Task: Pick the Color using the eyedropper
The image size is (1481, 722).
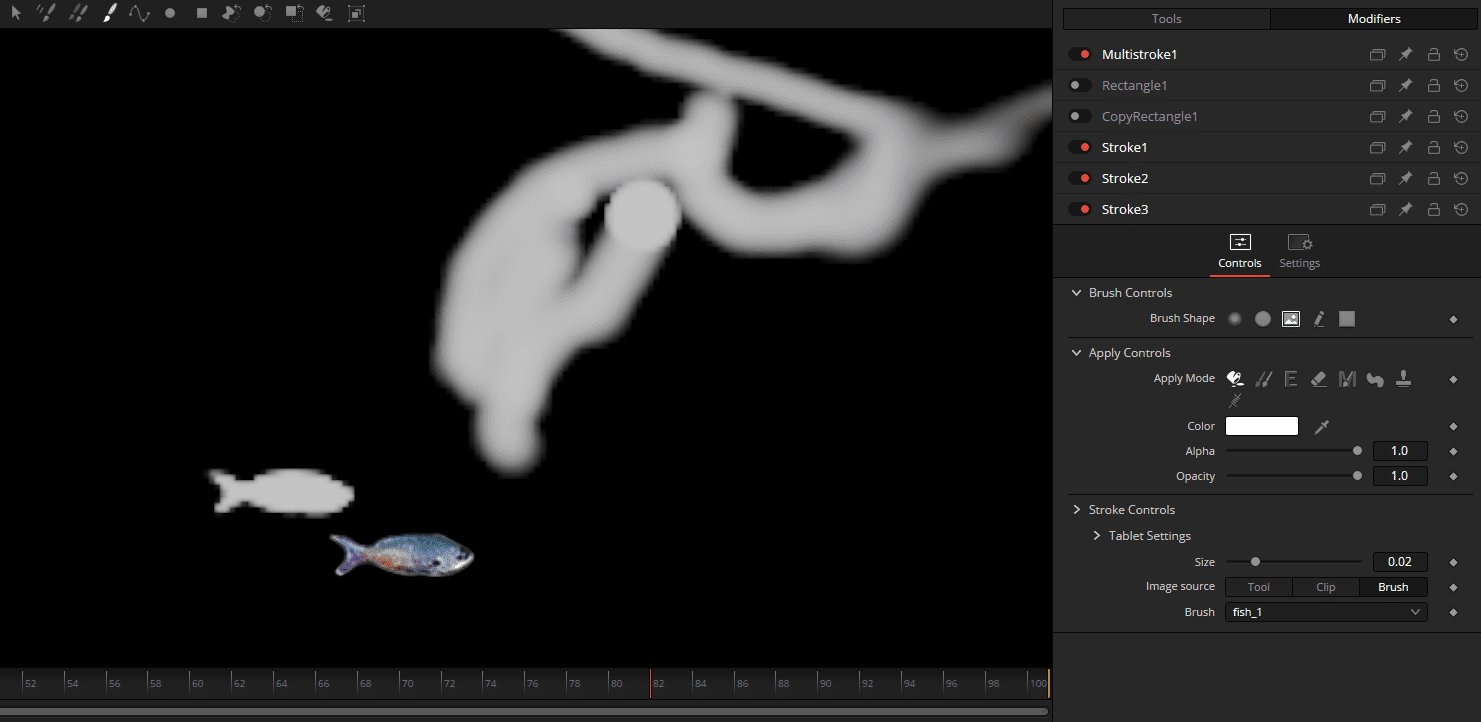Action: (x=1321, y=426)
